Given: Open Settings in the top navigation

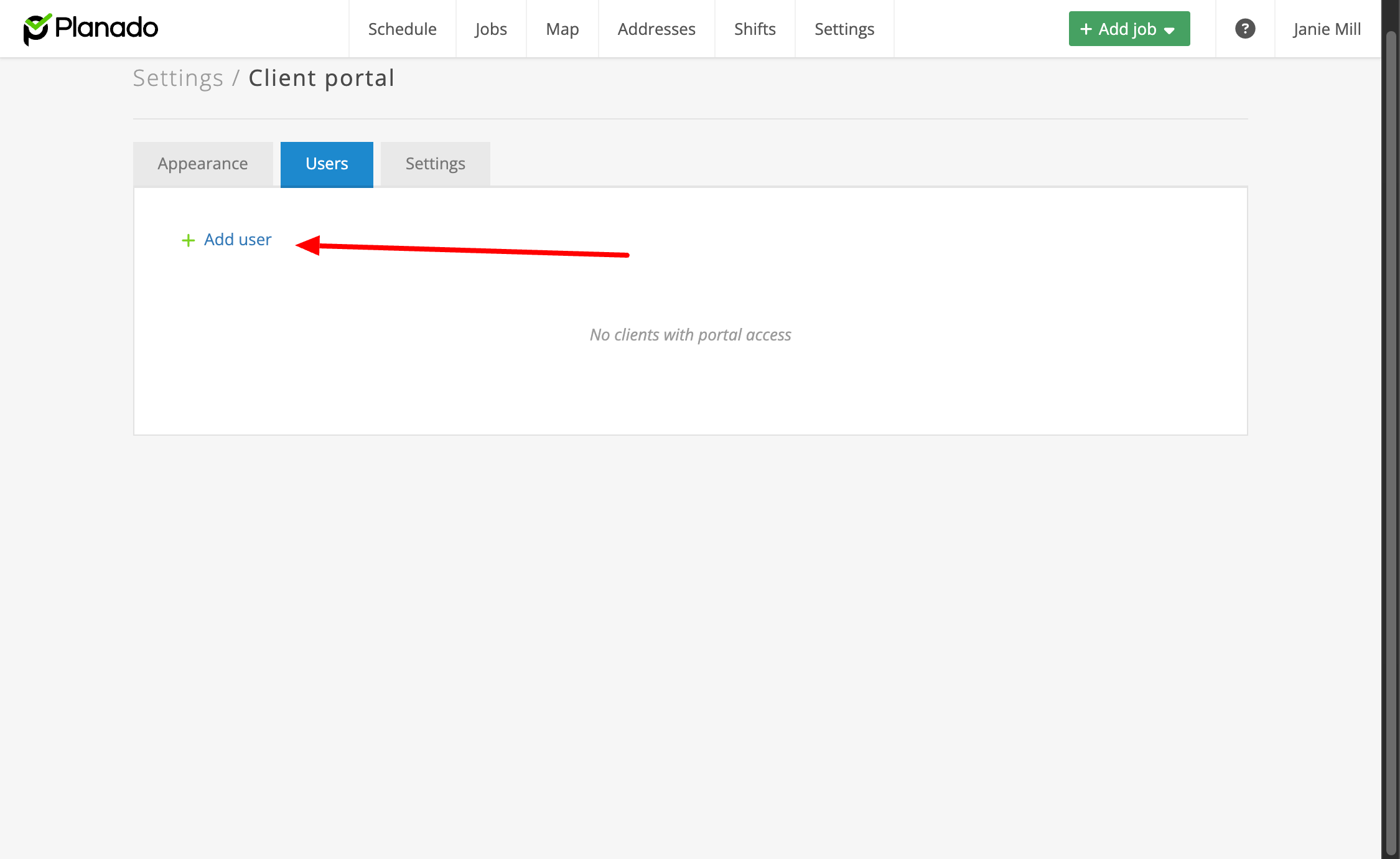Looking at the screenshot, I should pyautogui.click(x=844, y=29).
